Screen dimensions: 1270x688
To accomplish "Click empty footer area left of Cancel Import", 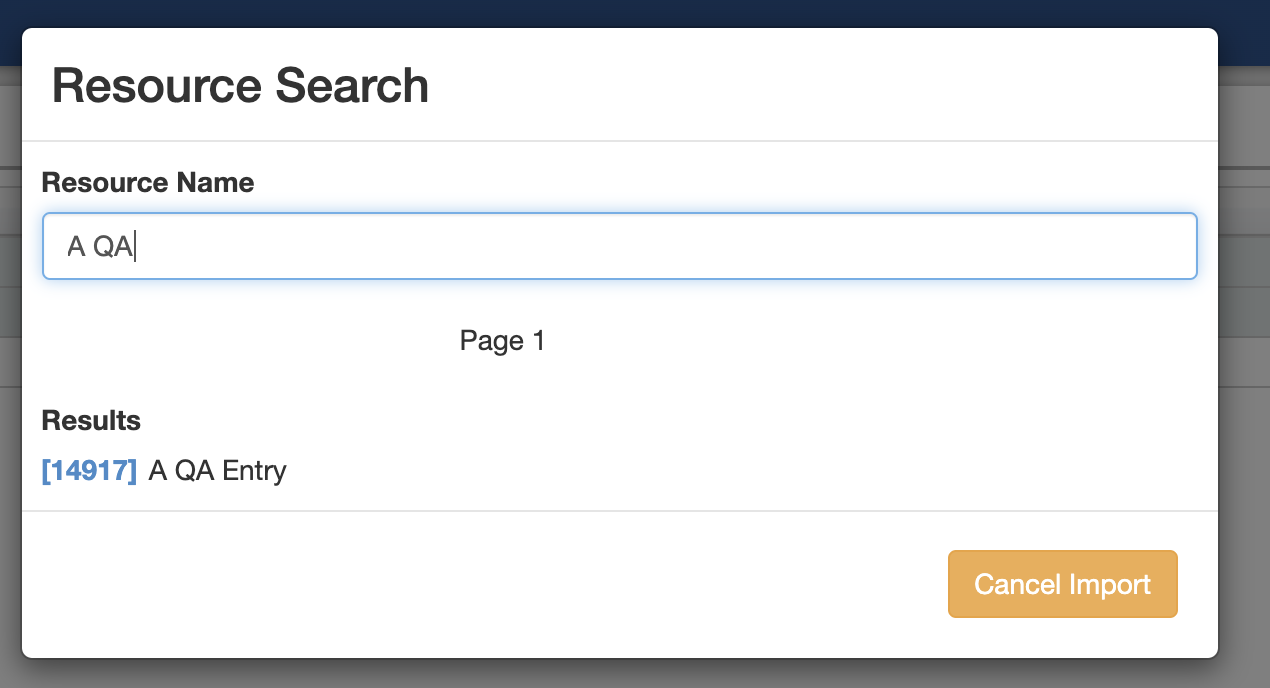I will coord(480,584).
